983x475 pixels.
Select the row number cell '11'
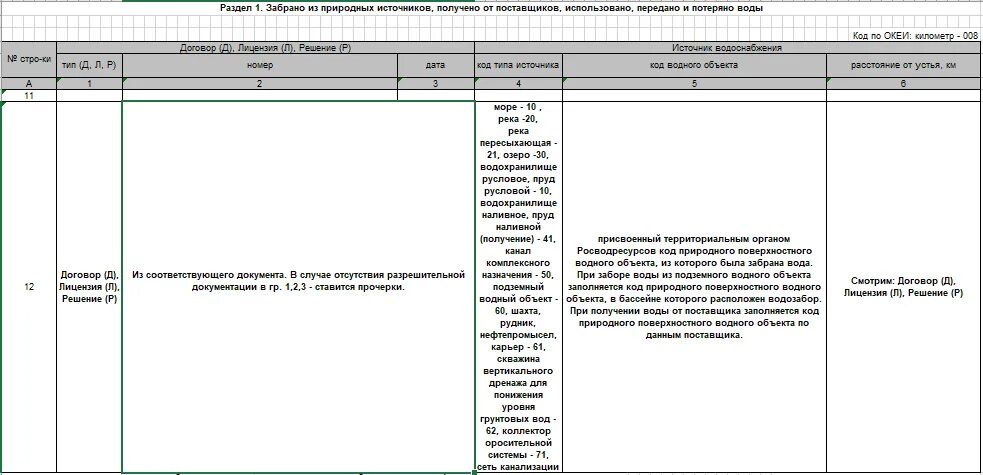click(x=28, y=95)
